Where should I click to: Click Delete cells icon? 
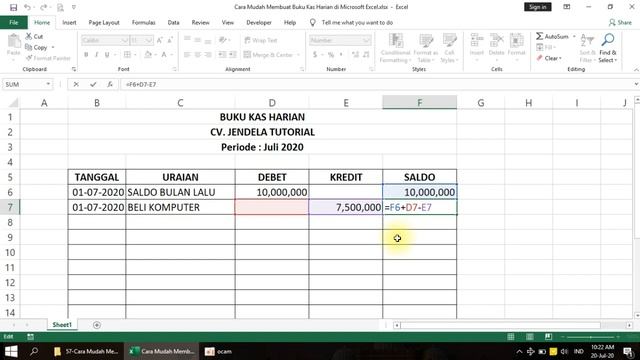(x=496, y=41)
